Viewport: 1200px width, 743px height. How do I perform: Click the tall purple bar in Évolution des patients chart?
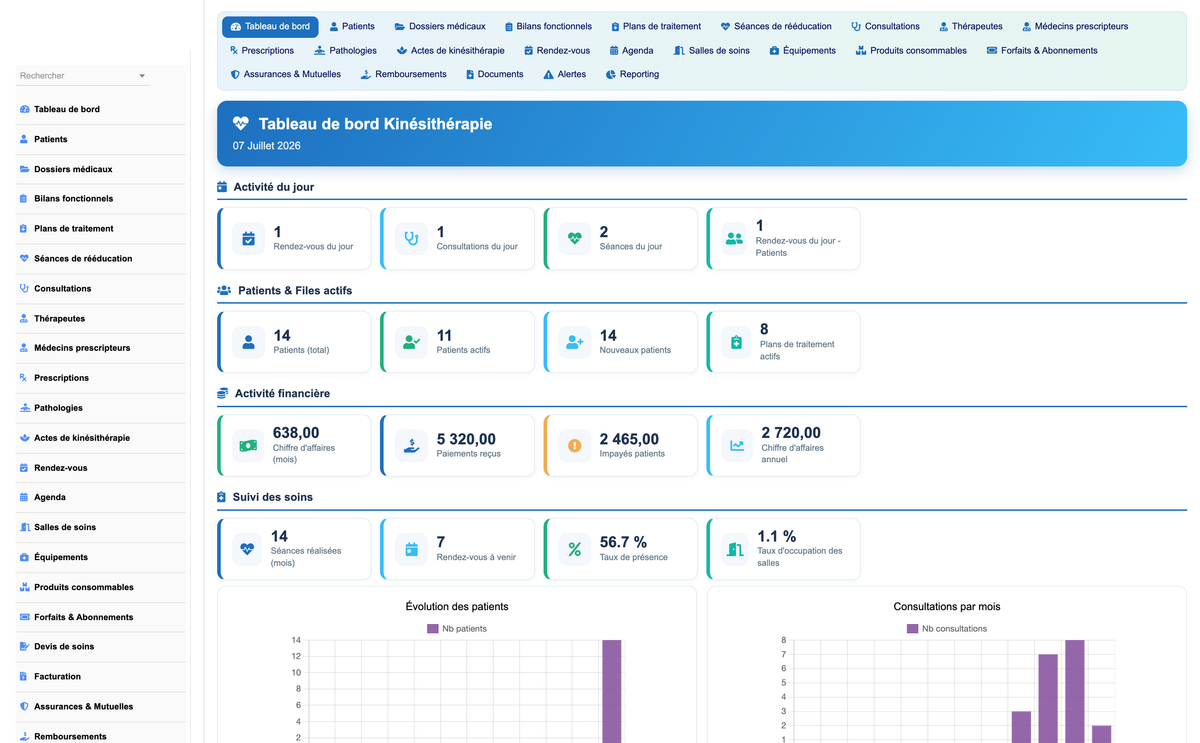click(x=611, y=691)
